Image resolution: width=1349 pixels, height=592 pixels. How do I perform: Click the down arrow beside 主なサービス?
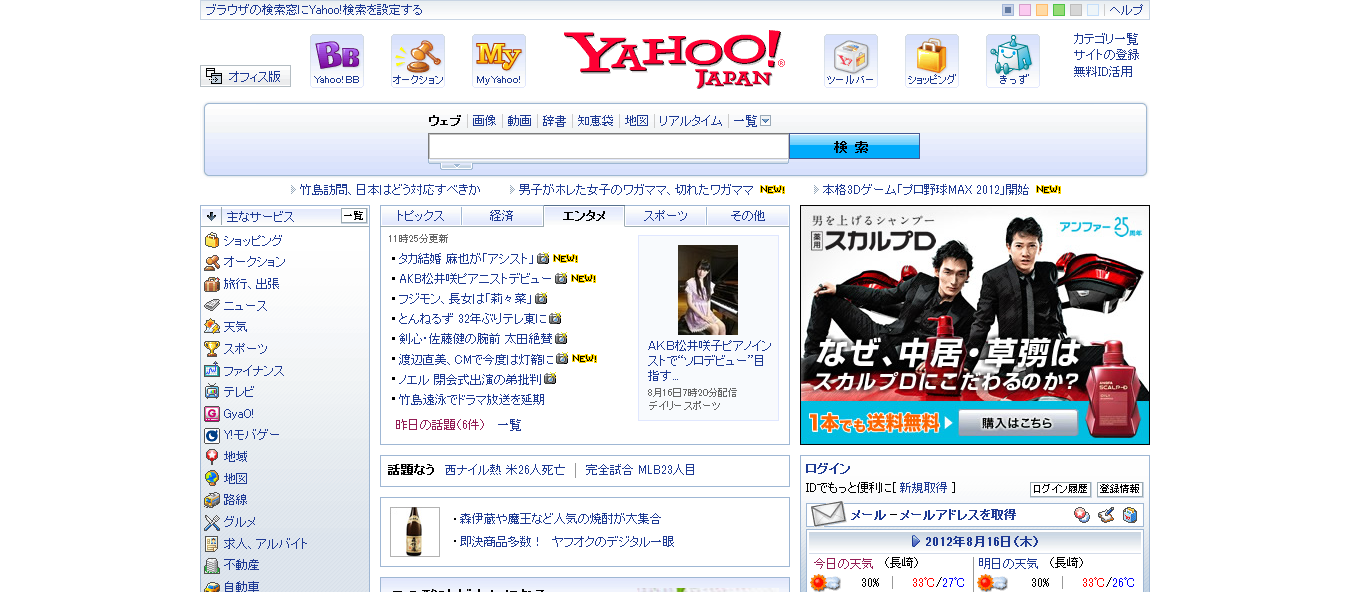tap(212, 216)
